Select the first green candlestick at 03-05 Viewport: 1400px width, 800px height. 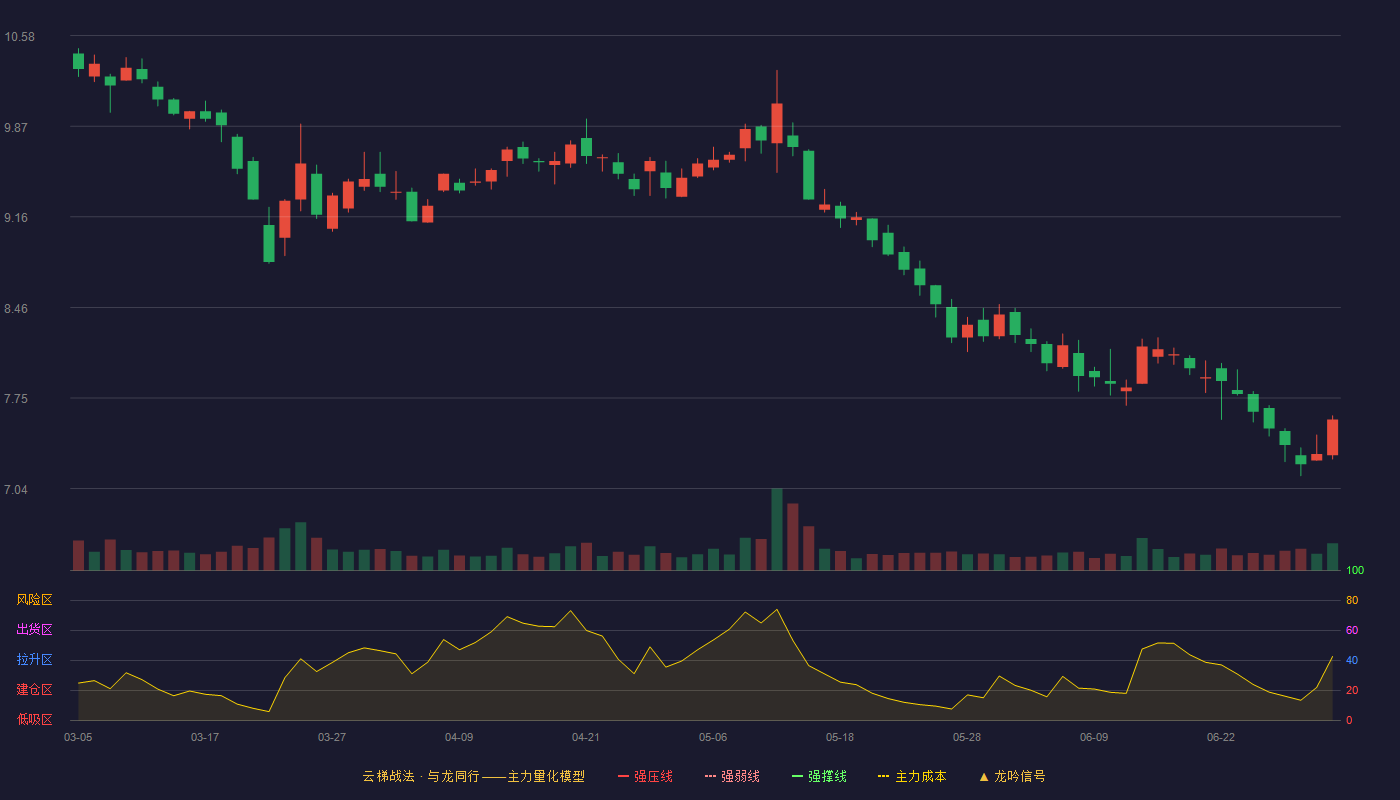(78, 61)
